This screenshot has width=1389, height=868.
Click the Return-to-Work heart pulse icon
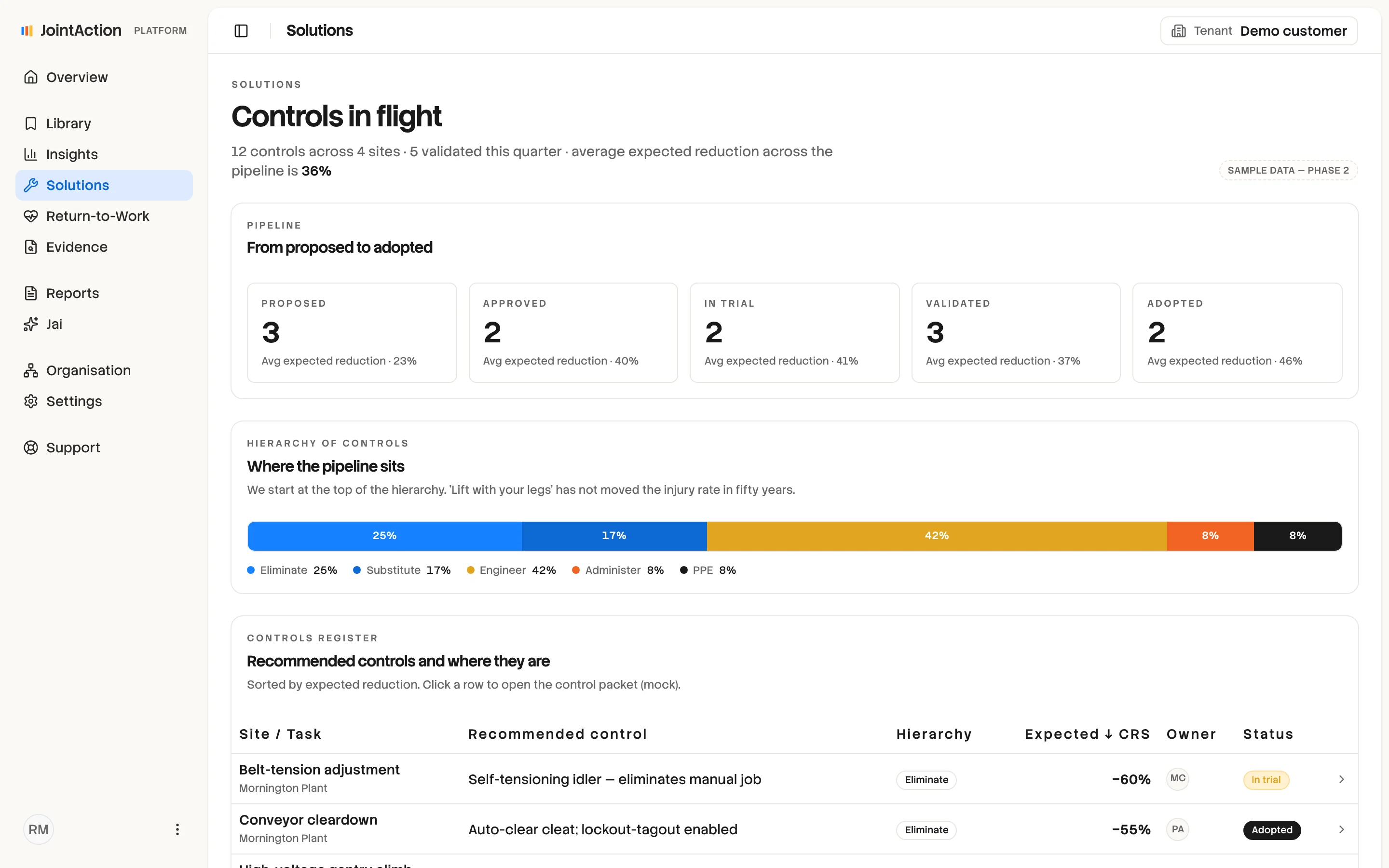(31, 216)
